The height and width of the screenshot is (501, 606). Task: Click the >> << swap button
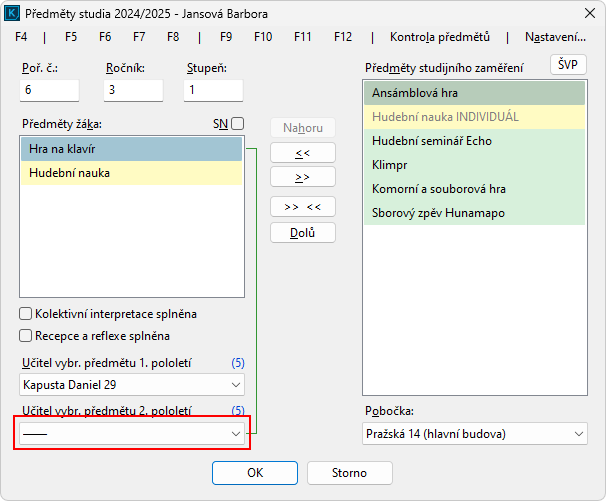303,208
